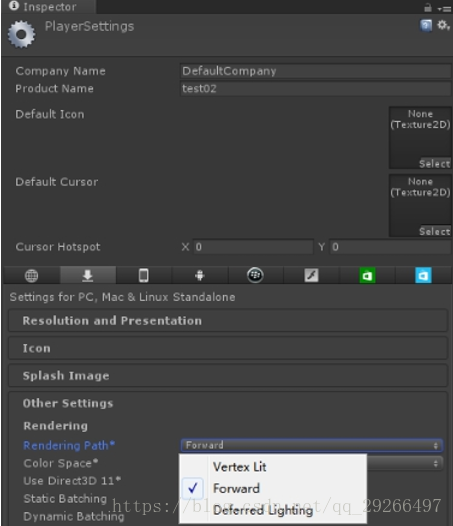Open the Rendering Path dropdown
Viewport: 453px width, 526px height.
tap(312, 445)
